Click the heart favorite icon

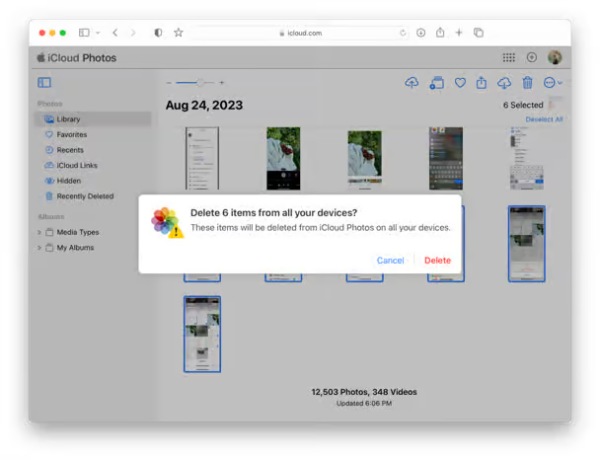(x=460, y=83)
